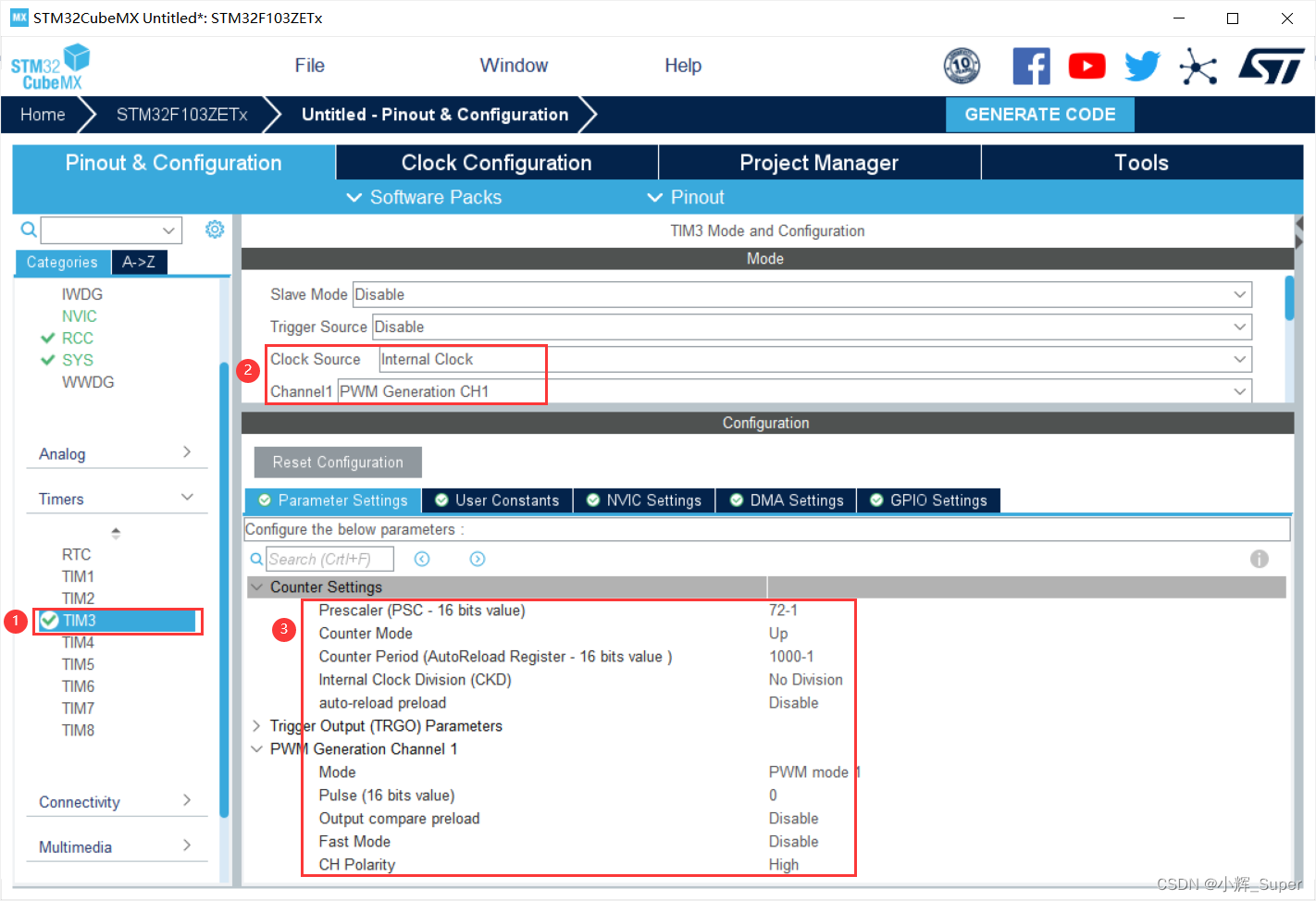Open the GPIO Settings tab
The image size is (1316, 901).
click(x=929, y=500)
